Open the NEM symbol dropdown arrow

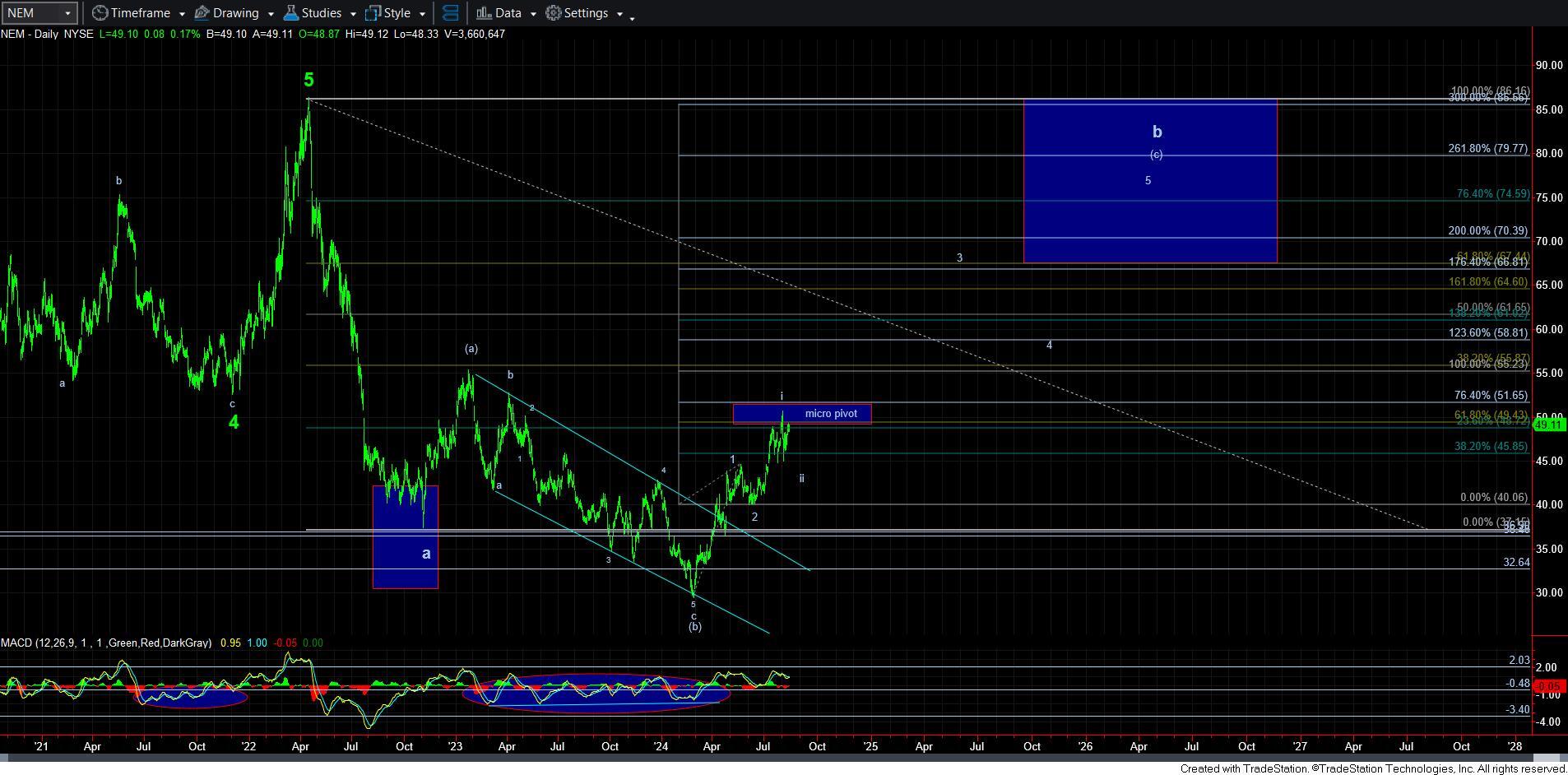coord(67,13)
